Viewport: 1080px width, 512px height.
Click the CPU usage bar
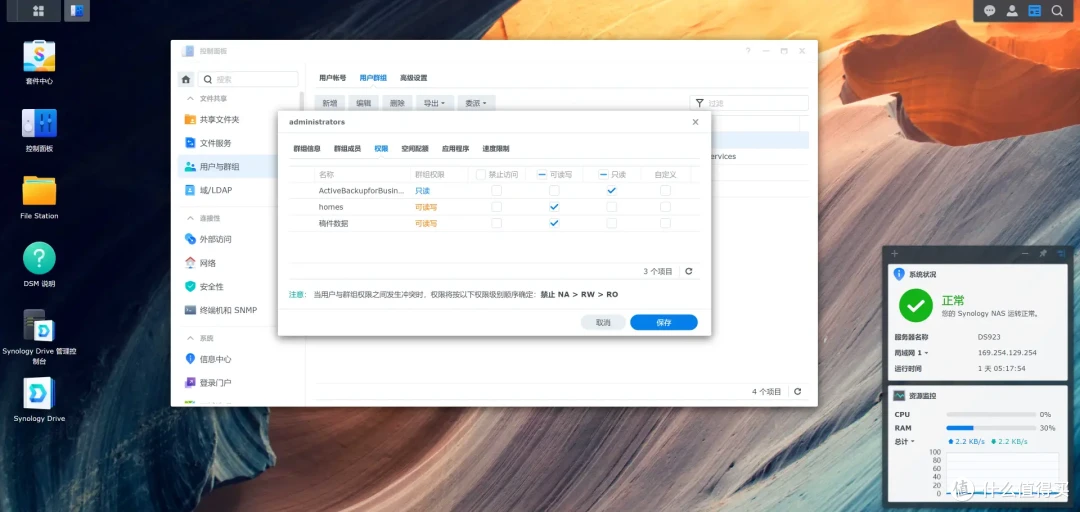coord(991,415)
